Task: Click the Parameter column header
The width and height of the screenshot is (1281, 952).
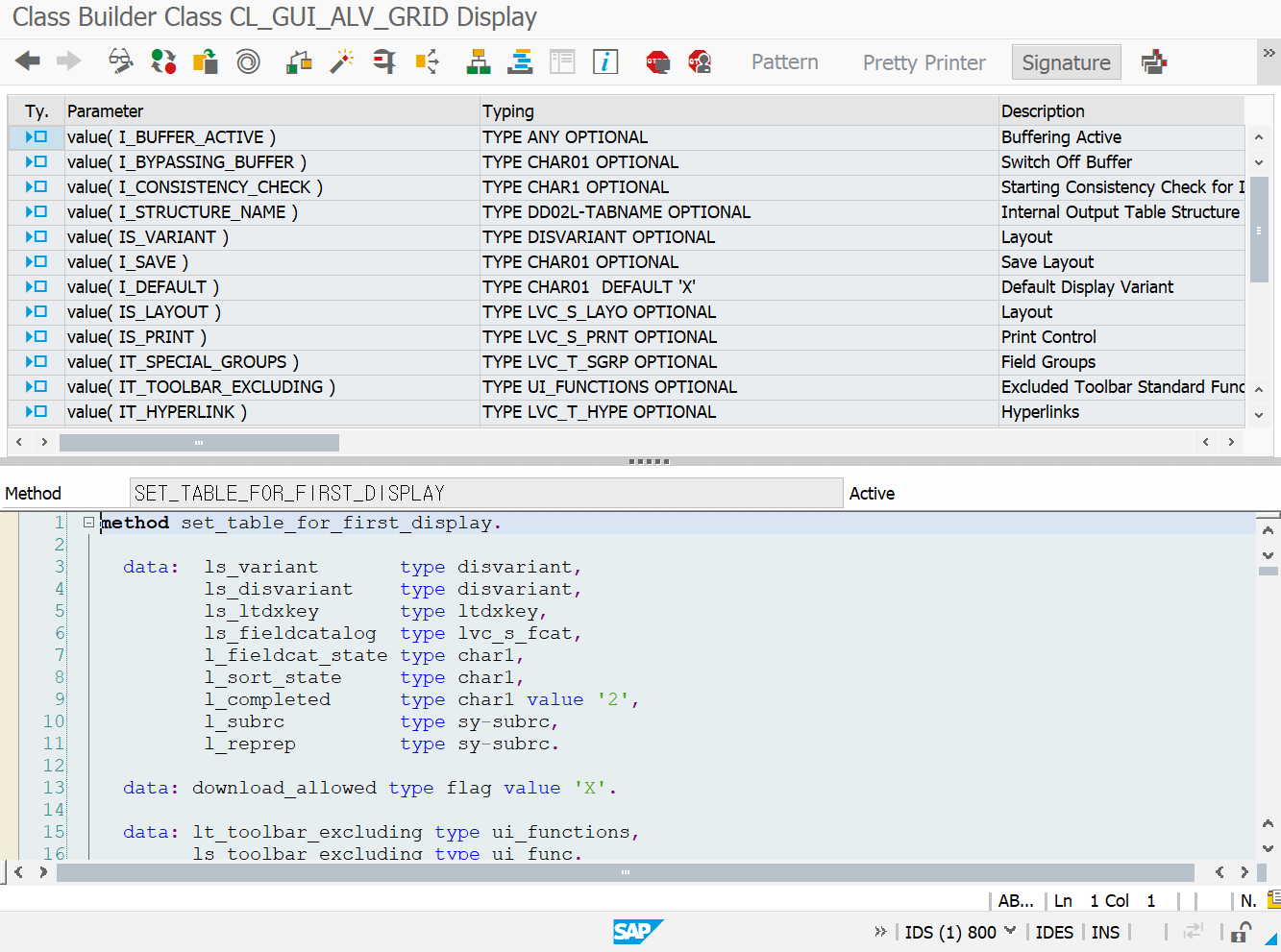Action: [x=272, y=111]
